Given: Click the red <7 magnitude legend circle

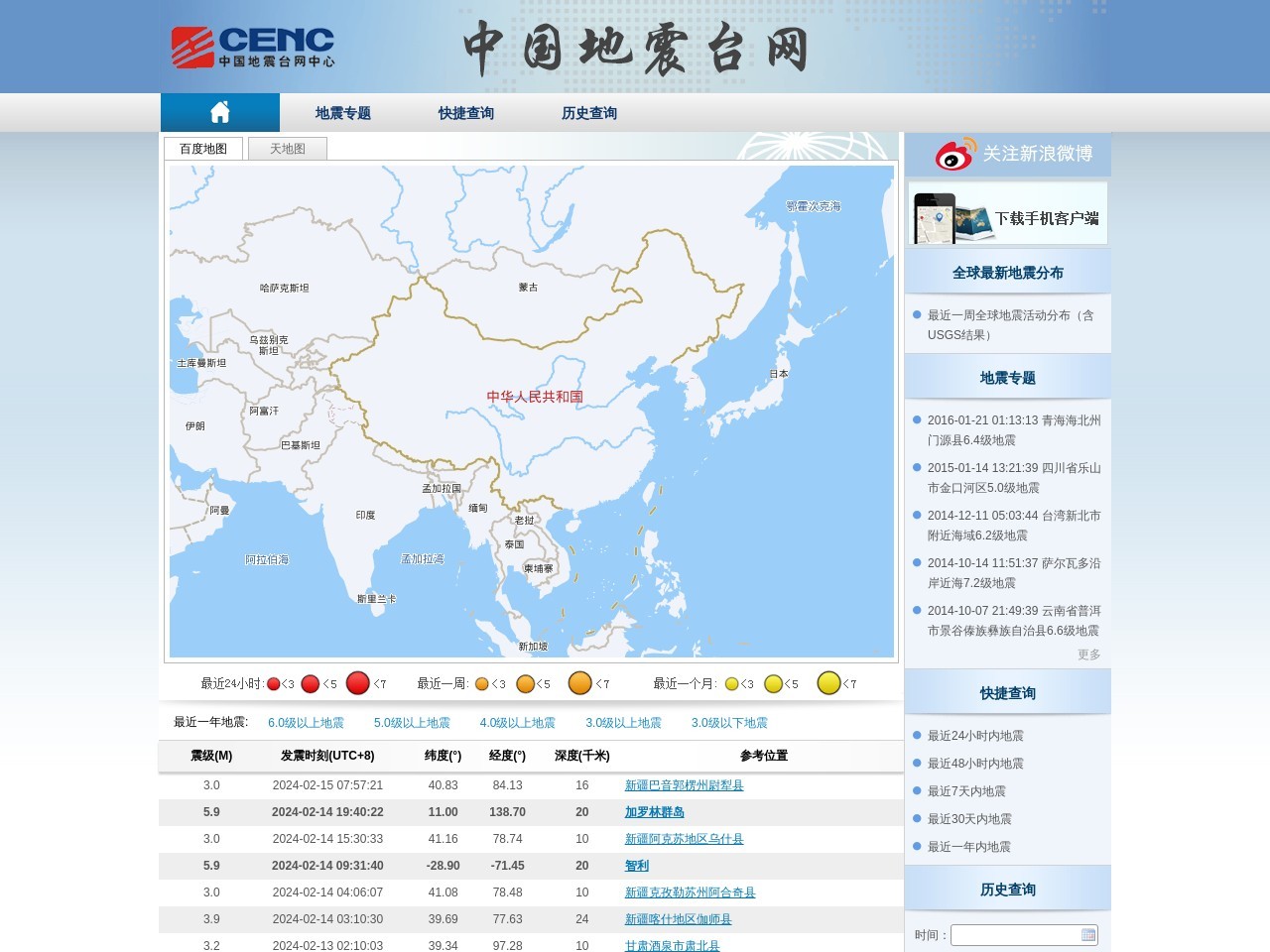Looking at the screenshot, I should coord(358,683).
